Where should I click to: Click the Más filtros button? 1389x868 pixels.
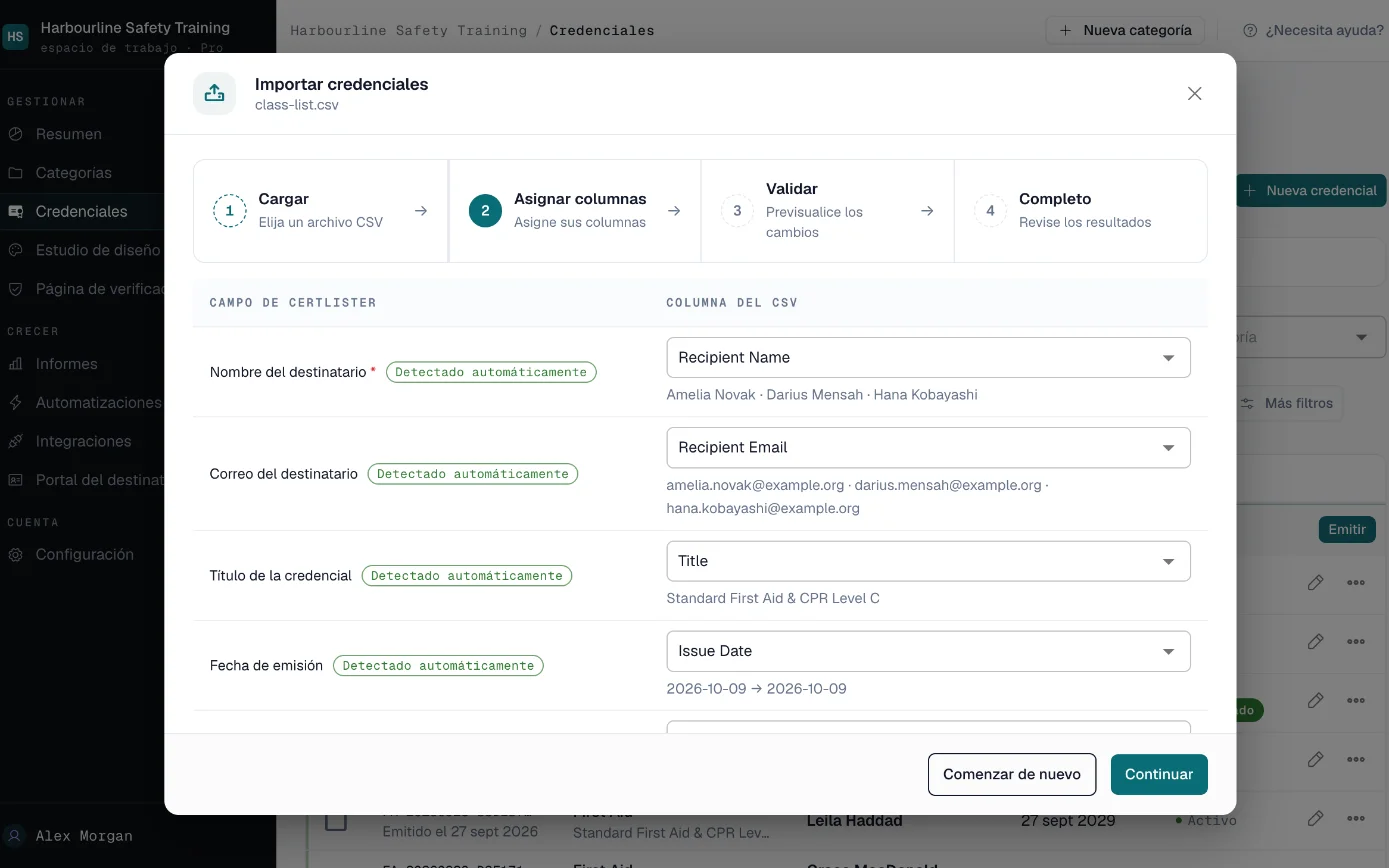tap(1287, 403)
